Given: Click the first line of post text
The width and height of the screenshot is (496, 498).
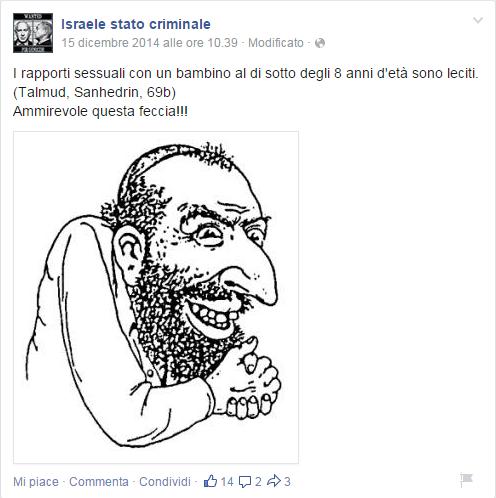Looking at the screenshot, I should click(x=246, y=74).
